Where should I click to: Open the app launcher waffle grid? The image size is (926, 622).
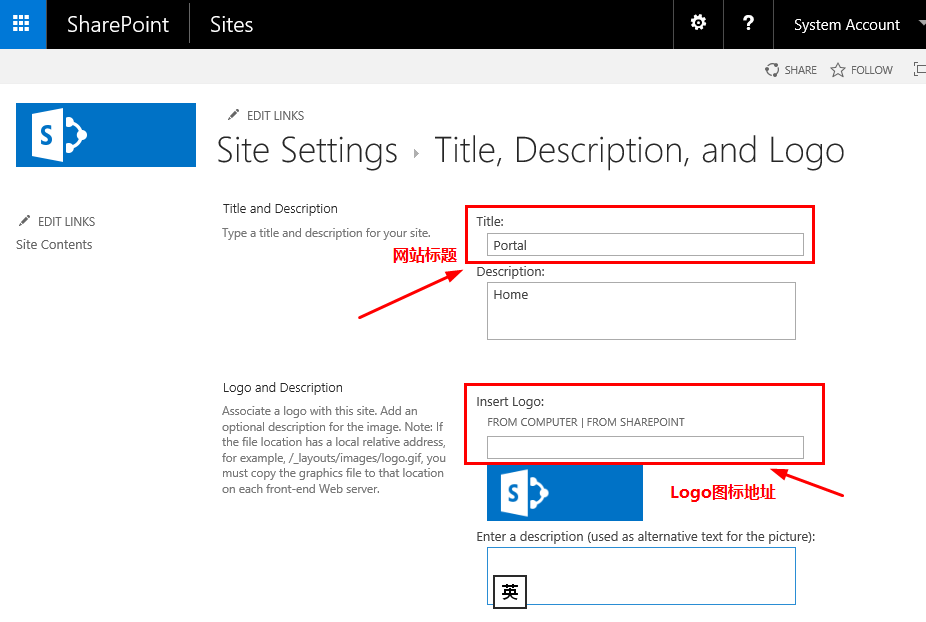(x=21, y=24)
